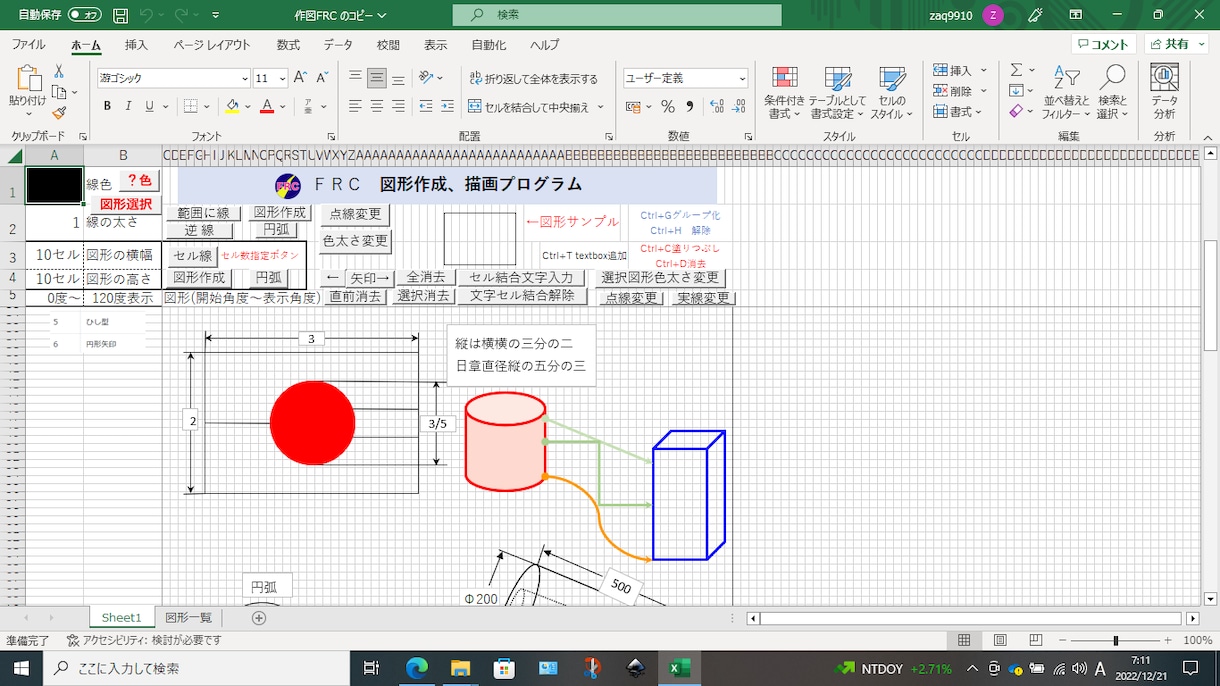Open File Explorer from taskbar

tap(460, 668)
